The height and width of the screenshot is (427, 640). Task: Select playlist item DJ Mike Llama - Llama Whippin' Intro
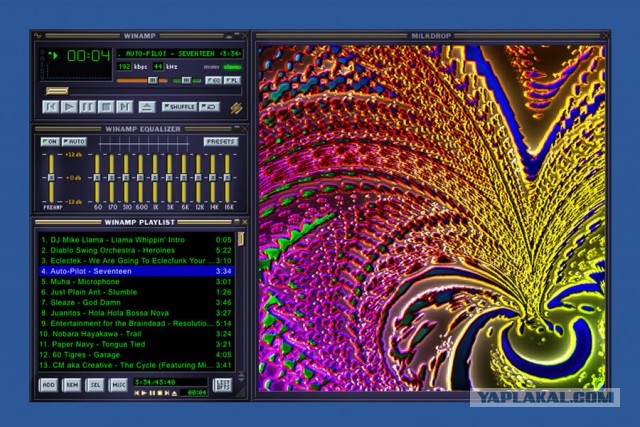click(136, 240)
